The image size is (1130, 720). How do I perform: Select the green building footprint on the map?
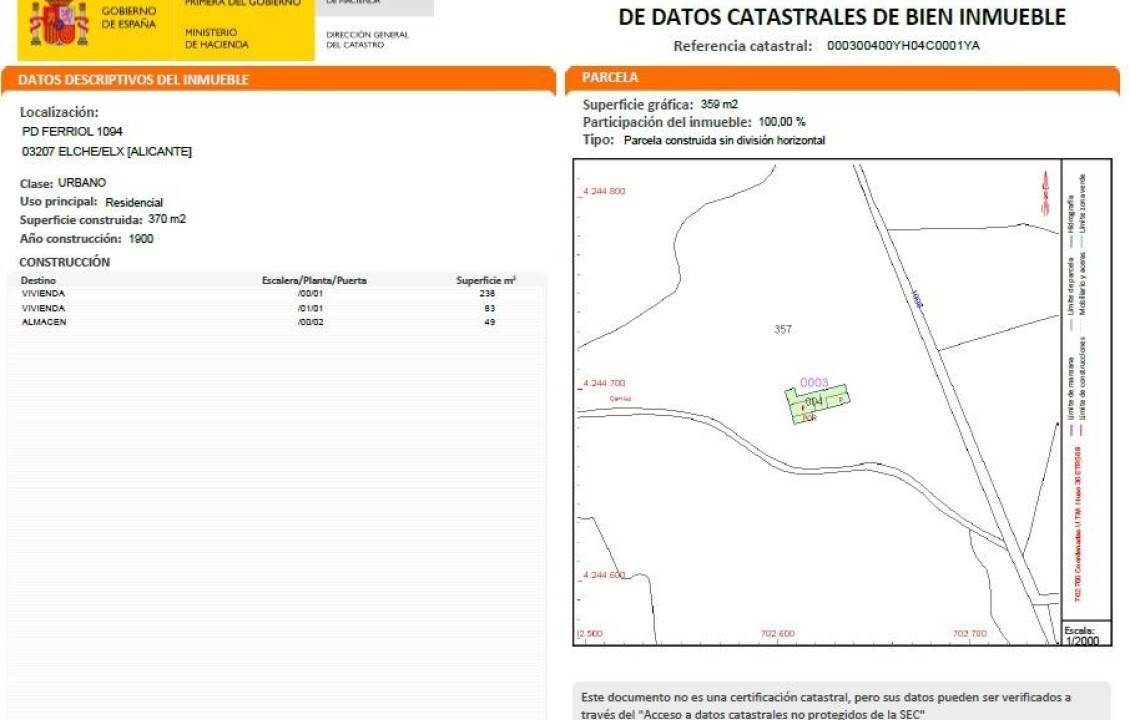[817, 404]
